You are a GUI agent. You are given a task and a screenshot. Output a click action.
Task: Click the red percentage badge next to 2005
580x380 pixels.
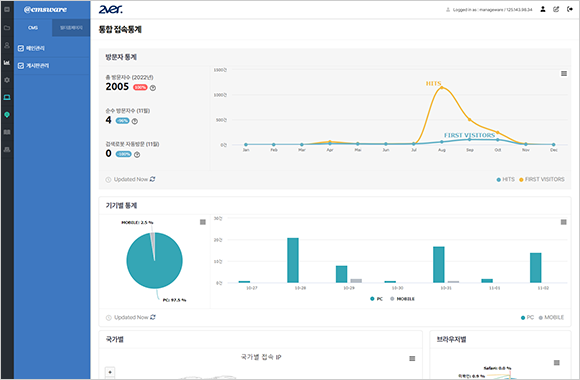(x=140, y=87)
